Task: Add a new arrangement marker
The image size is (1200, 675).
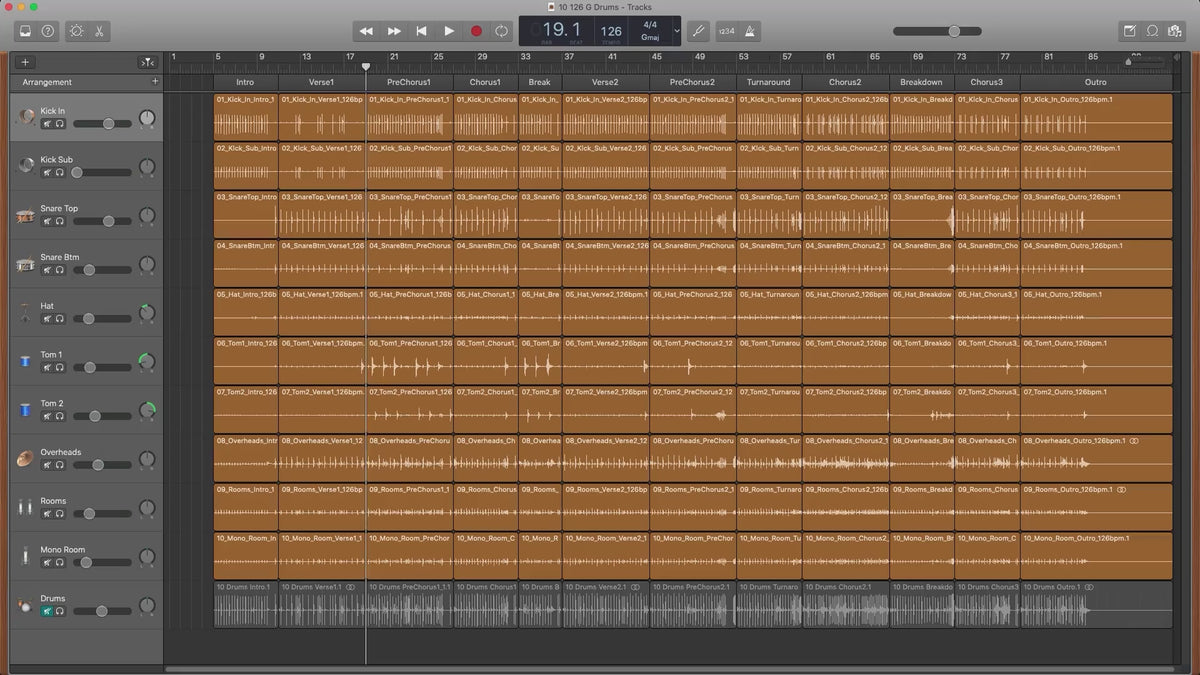Action: pyautogui.click(x=154, y=81)
